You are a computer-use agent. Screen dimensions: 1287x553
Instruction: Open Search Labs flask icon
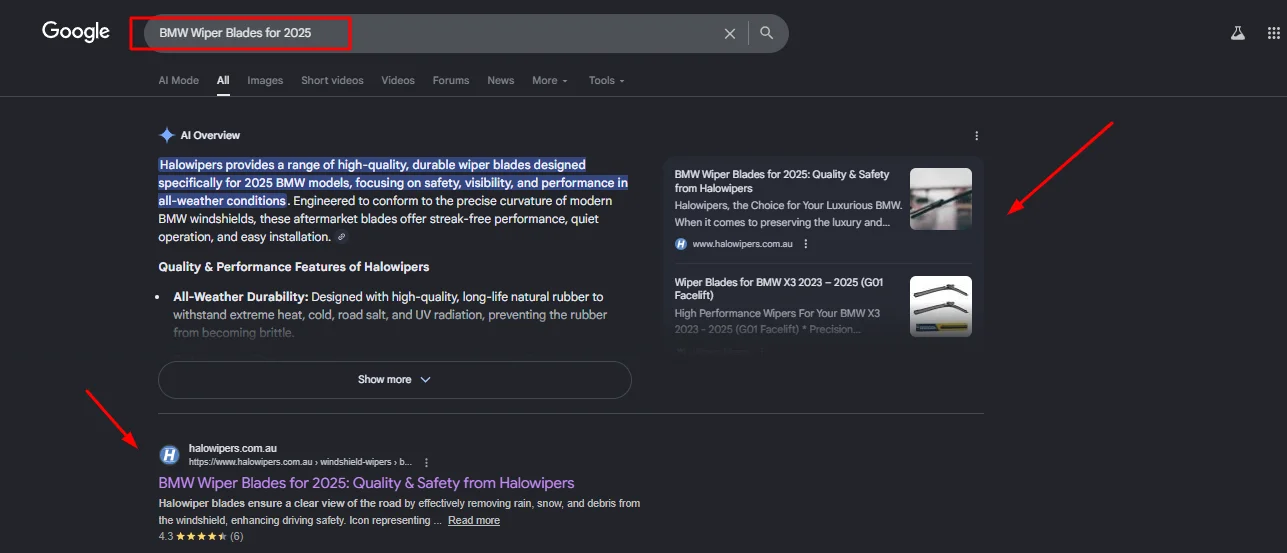[1238, 33]
